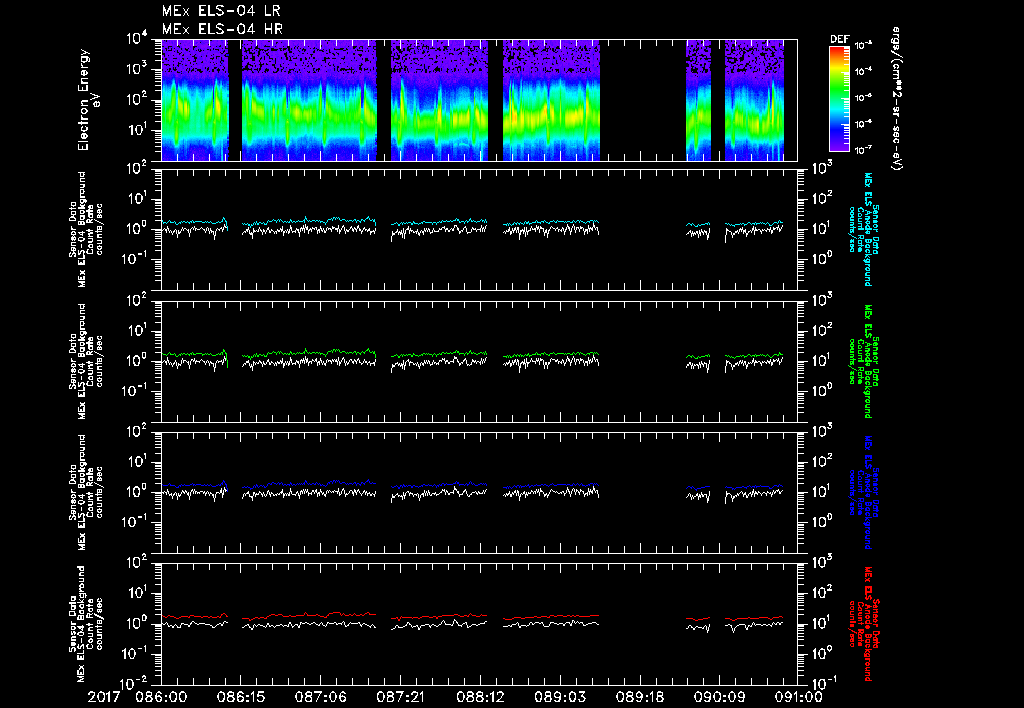Click the 'DEF' label above the color bar
The width and height of the screenshot is (1024, 708).
click(839, 39)
